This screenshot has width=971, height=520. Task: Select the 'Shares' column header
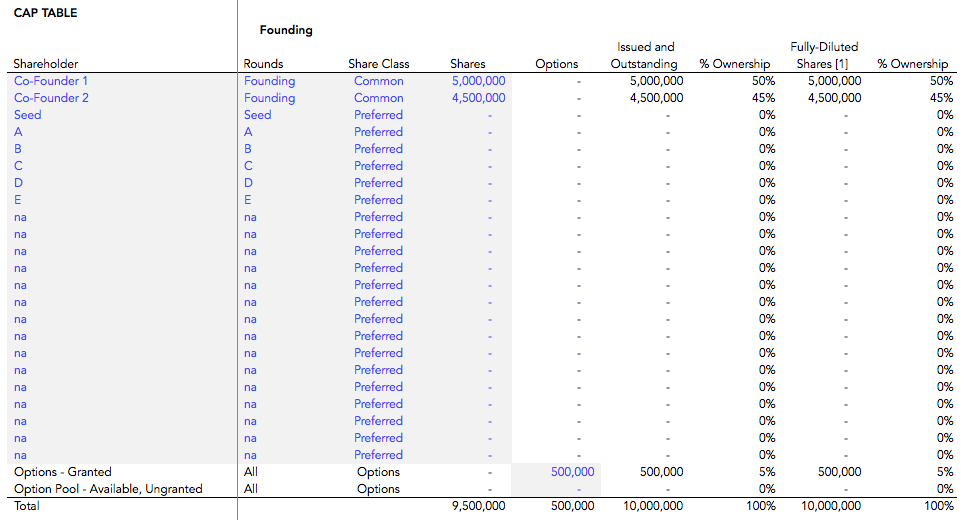coord(468,64)
